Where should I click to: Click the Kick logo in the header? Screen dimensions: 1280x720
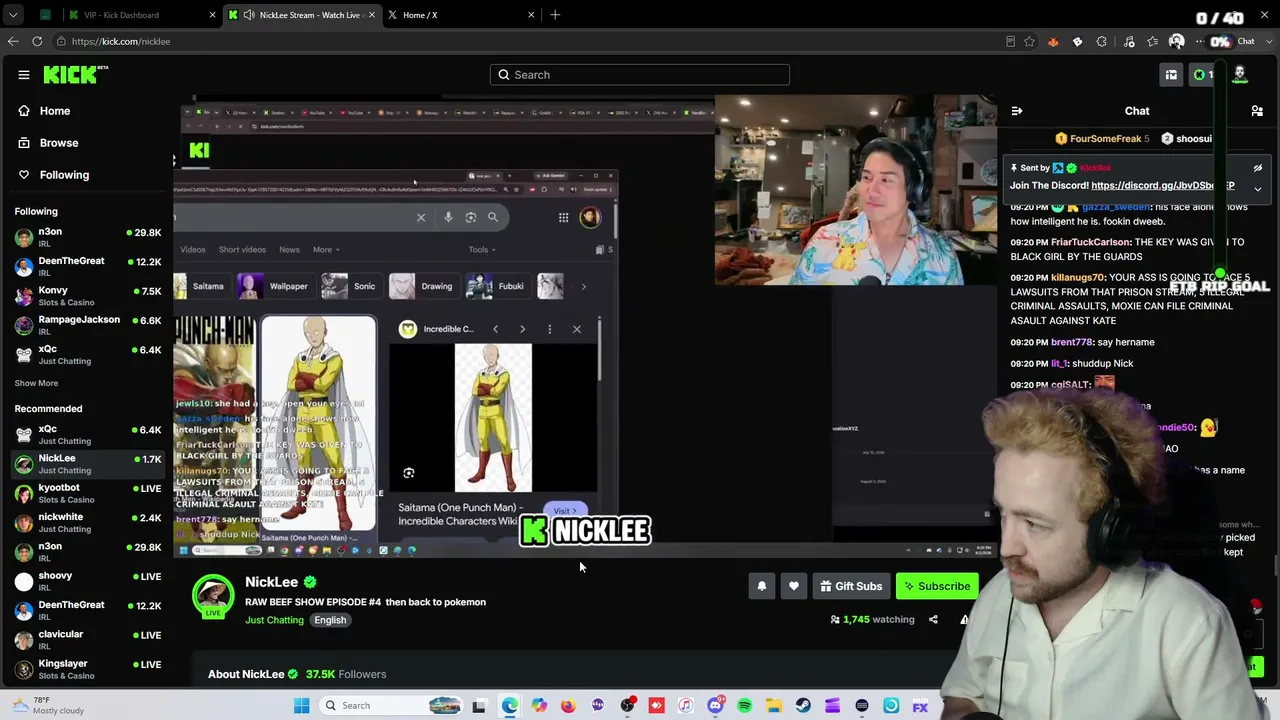tap(75, 74)
